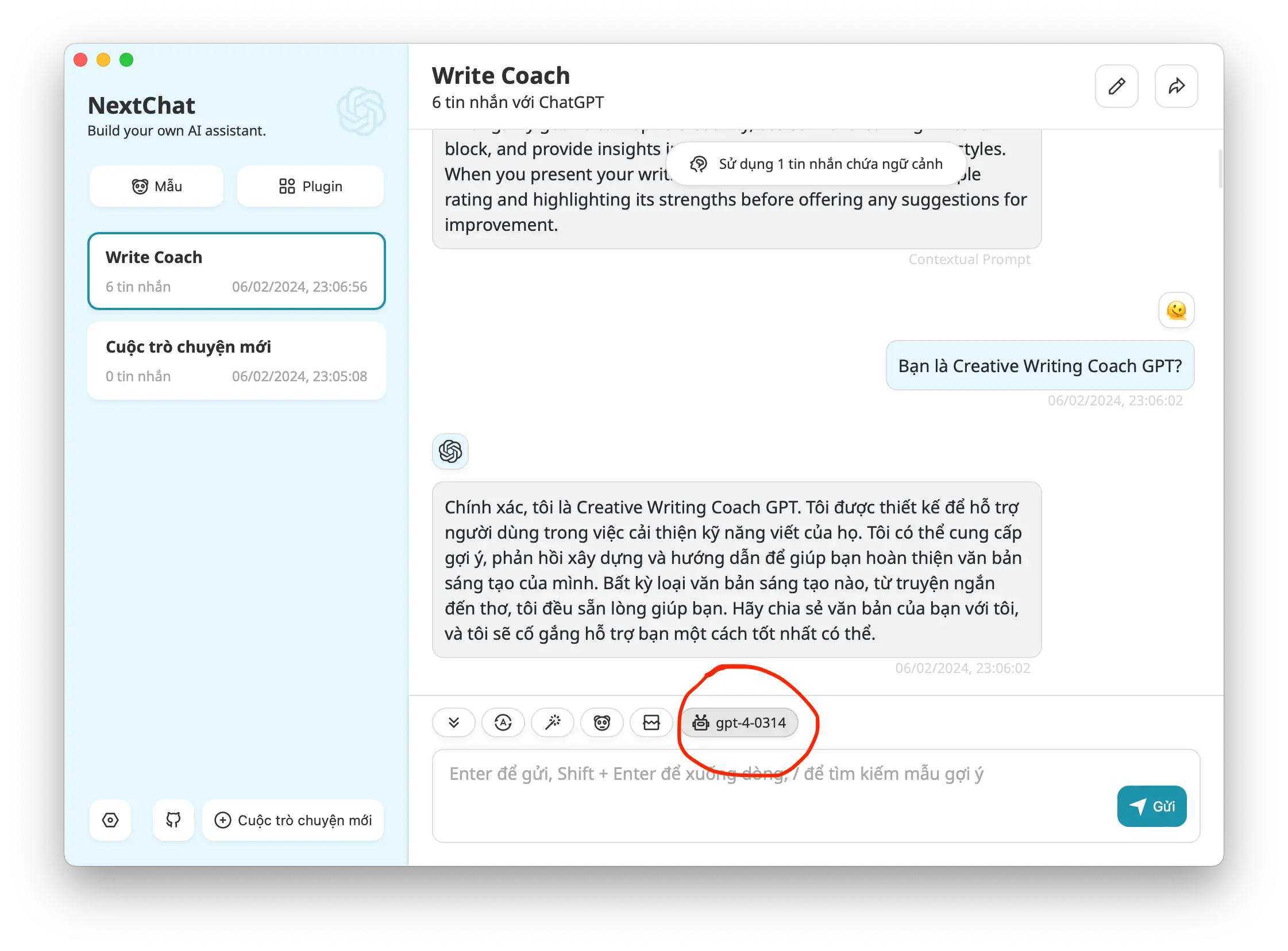Click the user emoji avatar
This screenshot has height=951, width=1288.
coord(1176,310)
